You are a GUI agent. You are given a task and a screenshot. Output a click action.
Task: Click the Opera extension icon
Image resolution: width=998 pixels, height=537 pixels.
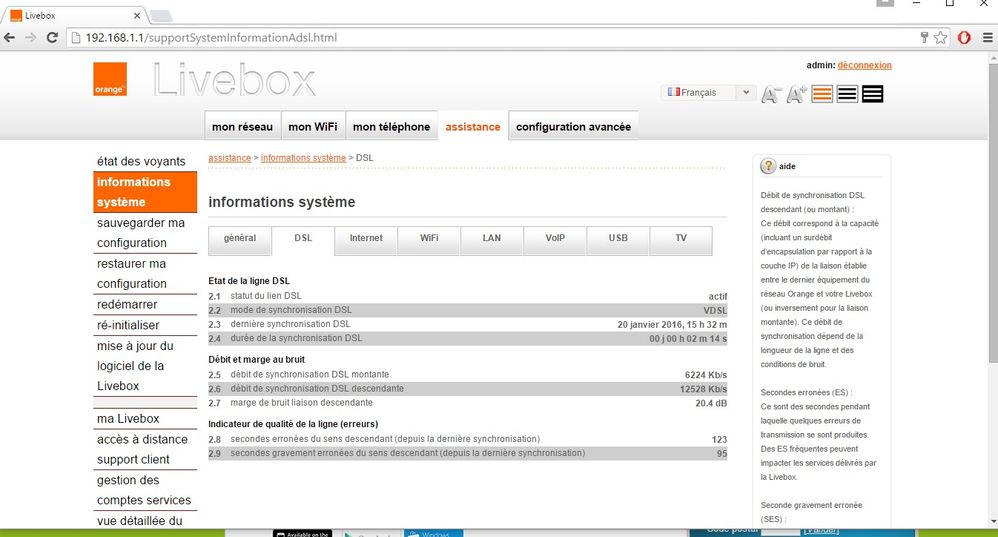click(x=964, y=38)
